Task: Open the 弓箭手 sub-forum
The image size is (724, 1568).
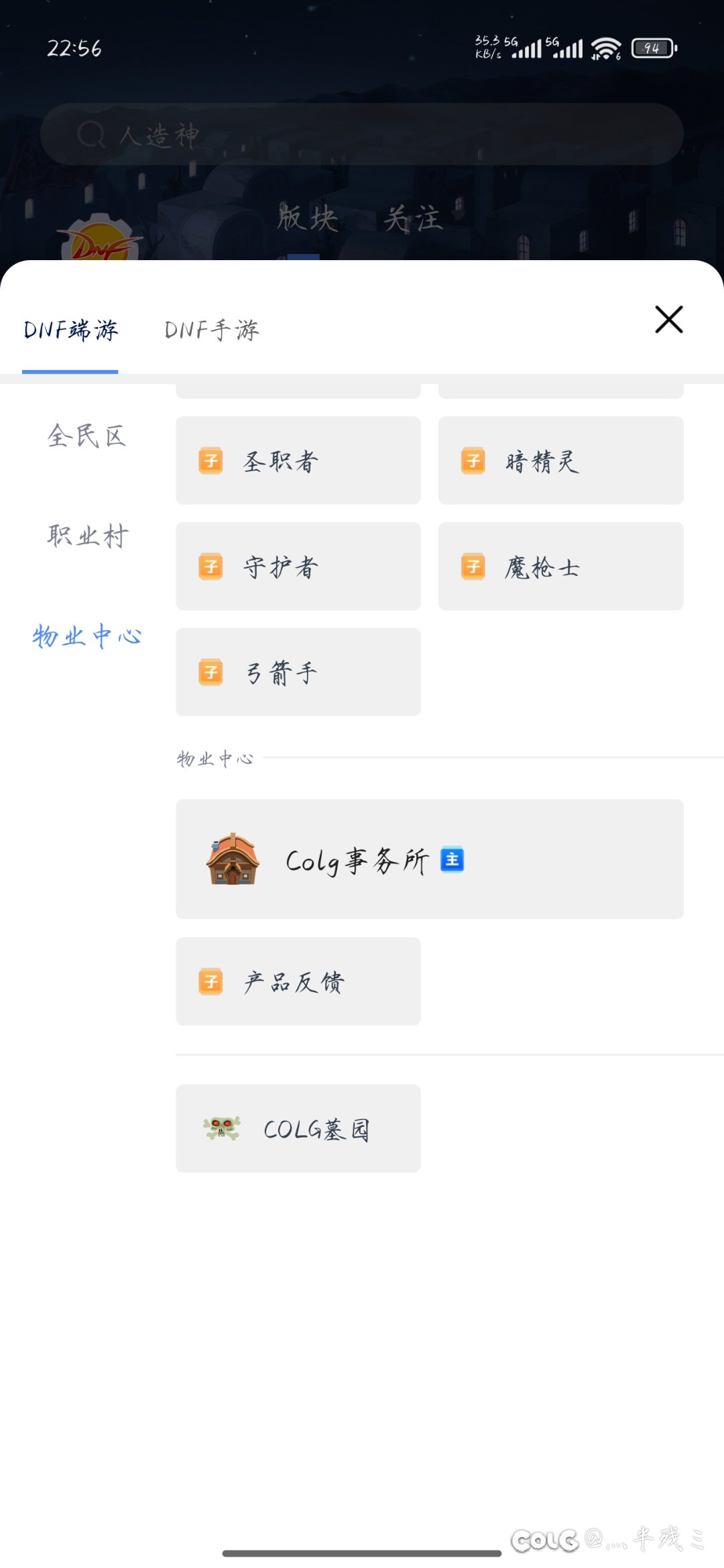Action: click(x=298, y=672)
